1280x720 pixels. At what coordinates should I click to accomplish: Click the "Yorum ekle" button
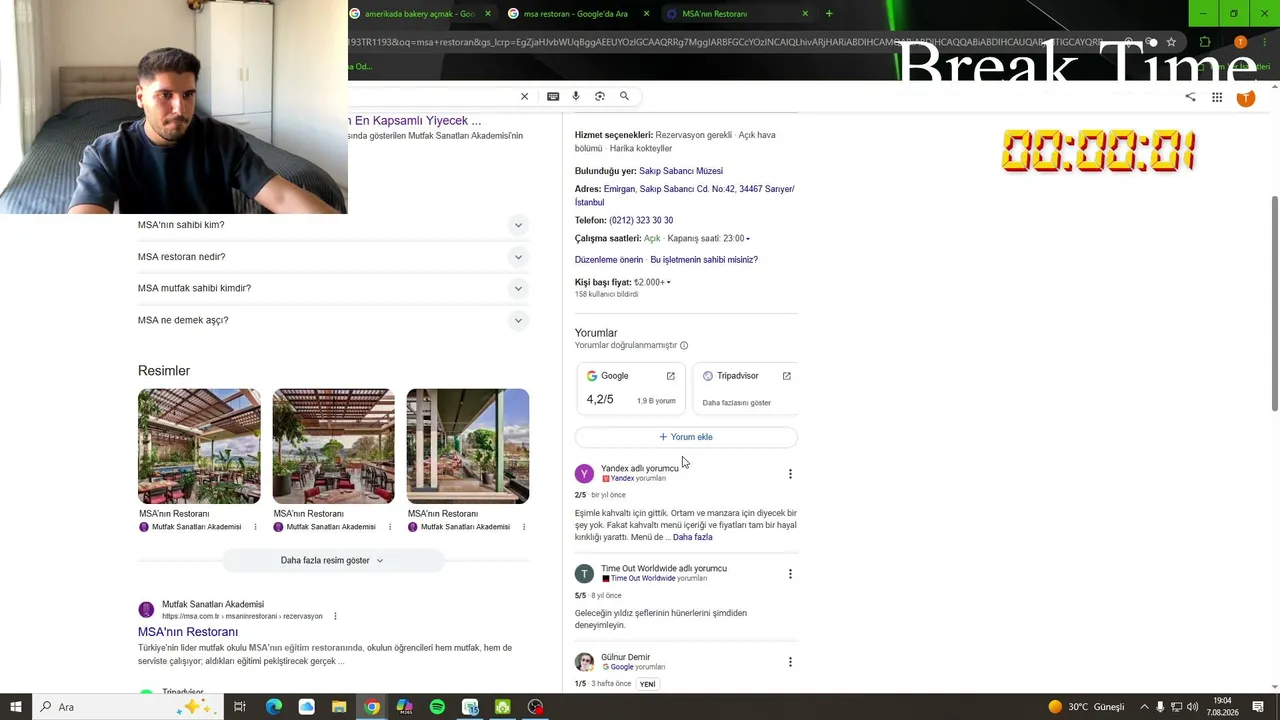click(686, 437)
